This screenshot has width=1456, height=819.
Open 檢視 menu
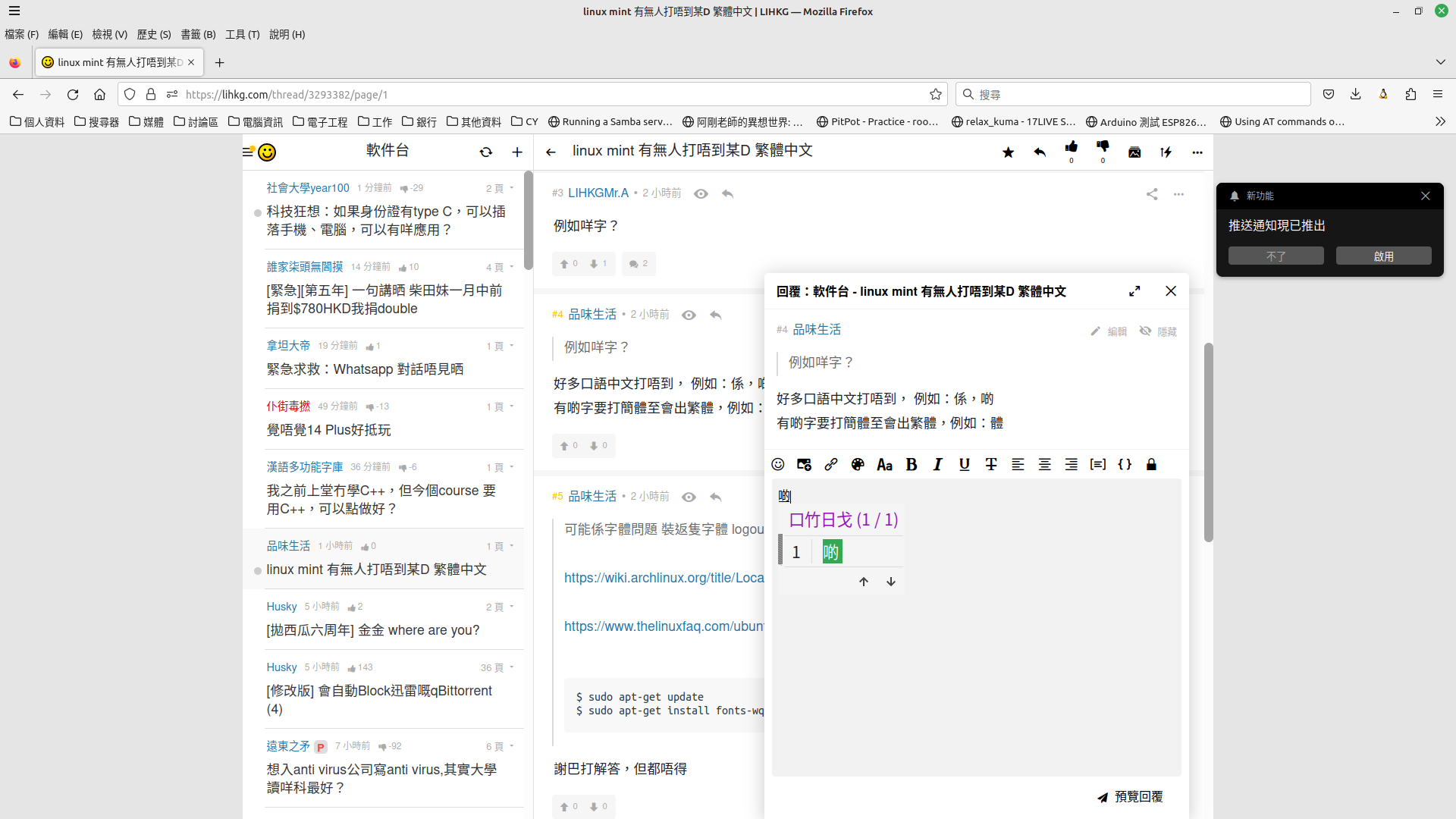pos(109,34)
